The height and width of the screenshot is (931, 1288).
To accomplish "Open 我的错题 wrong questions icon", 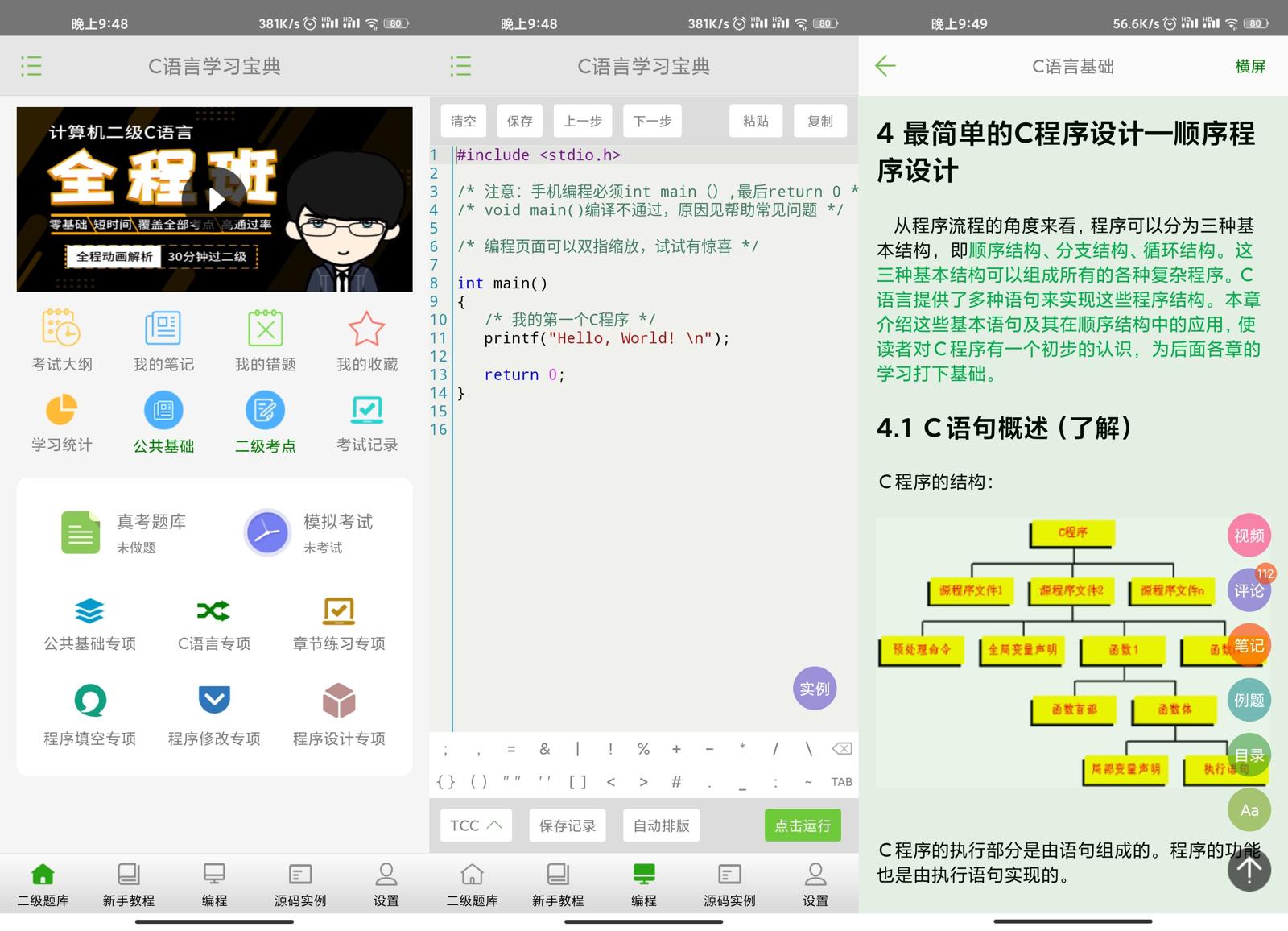I will click(265, 329).
